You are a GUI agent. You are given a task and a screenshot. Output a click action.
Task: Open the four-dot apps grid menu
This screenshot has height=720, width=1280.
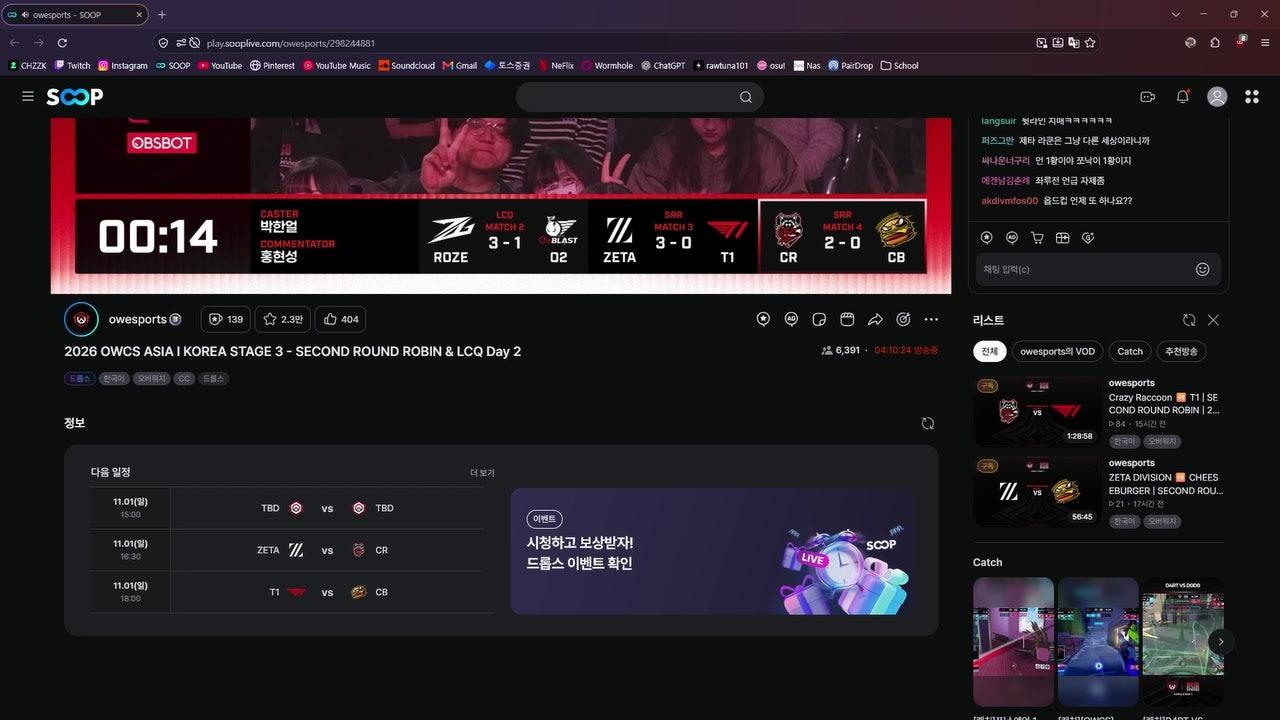pos(1252,96)
